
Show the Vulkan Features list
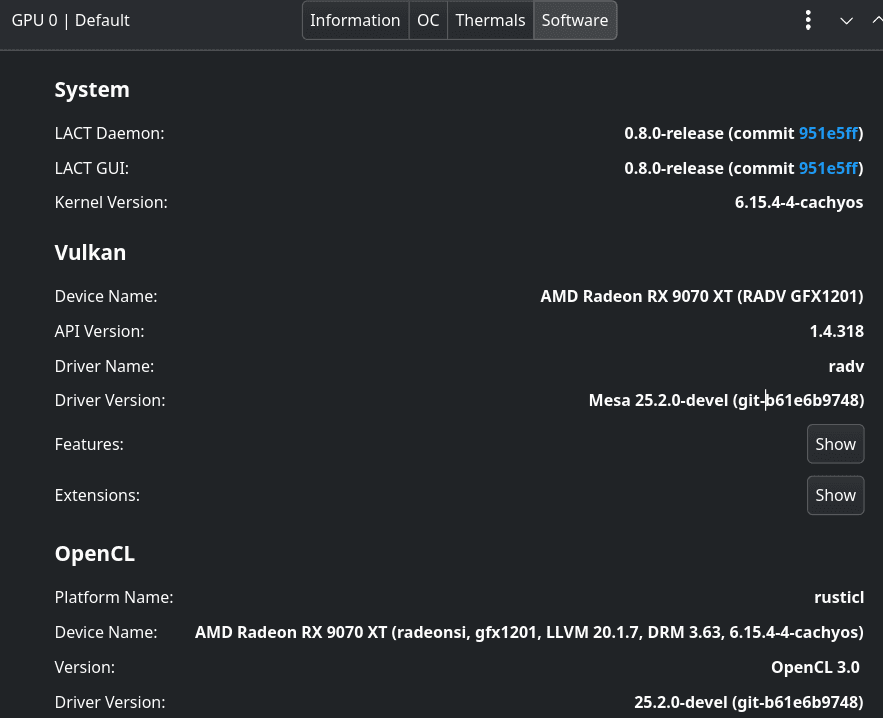click(x=836, y=444)
